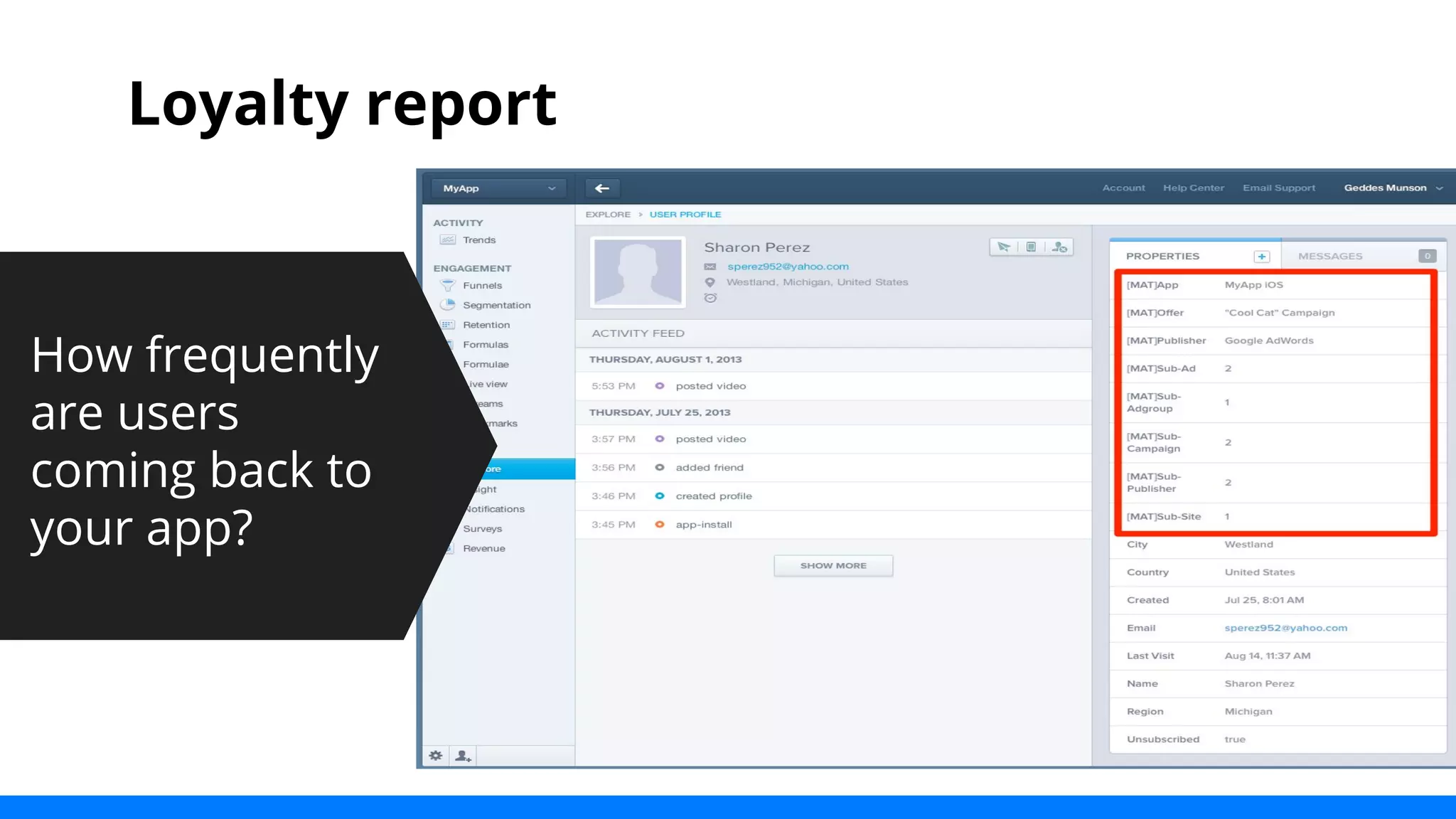Screen dimensions: 1456x819
Task: Click Created value Jul 25, 8:01 AM
Action: pyautogui.click(x=1264, y=600)
